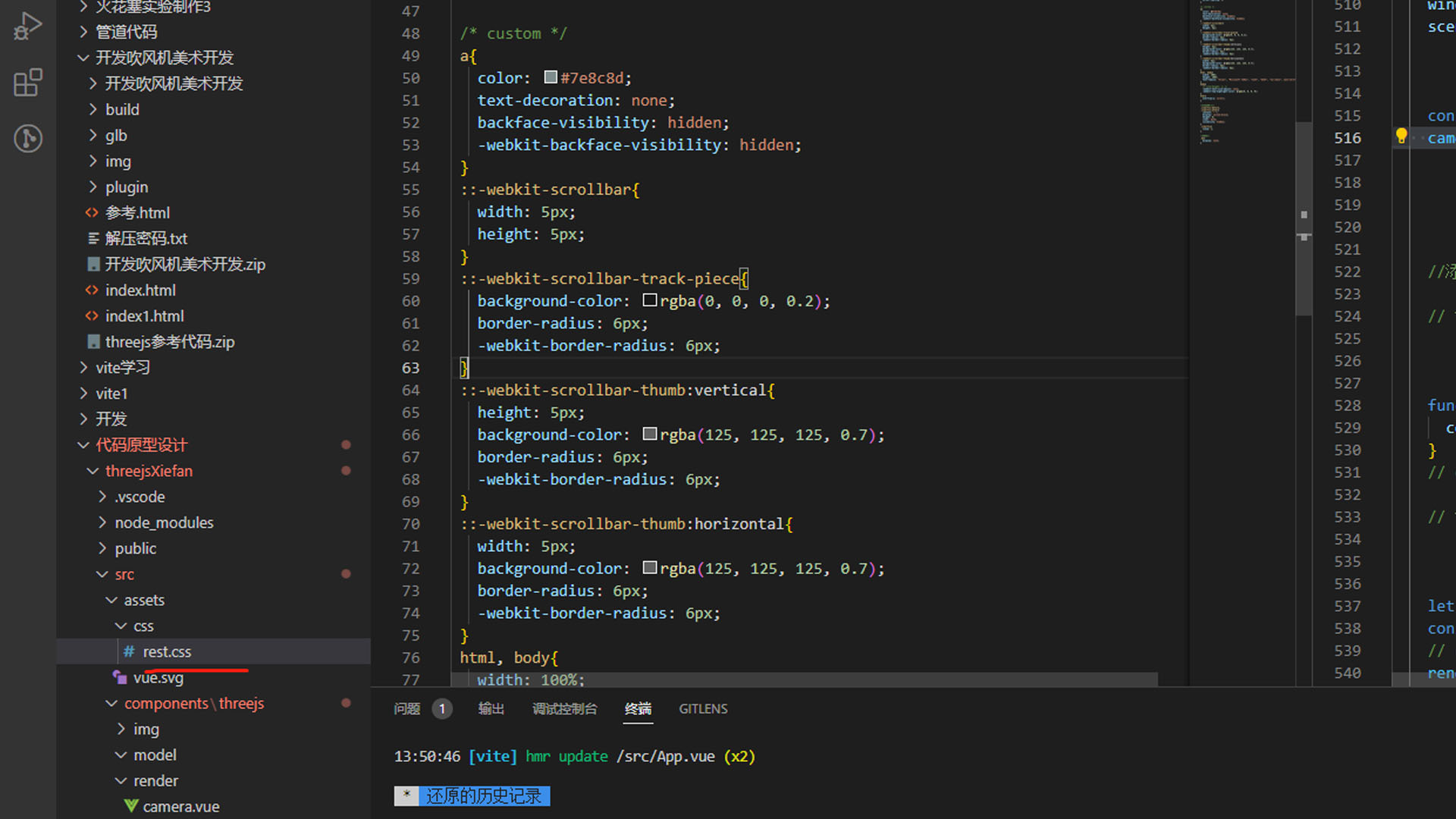1456x819 pixels.
Task: Switch to the GITLENS panel tab
Action: pos(703,708)
